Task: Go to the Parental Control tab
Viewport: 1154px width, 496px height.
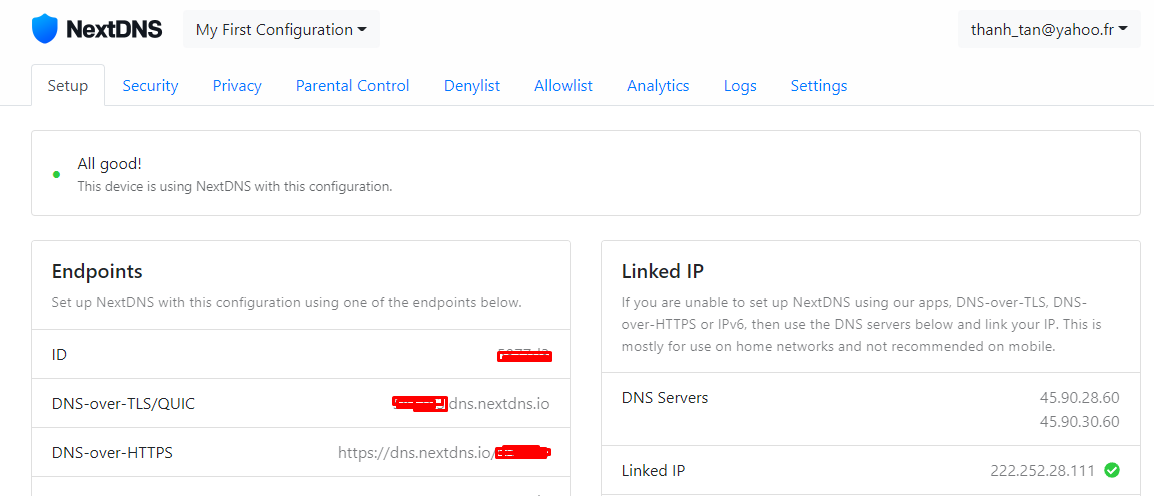Action: click(x=353, y=85)
